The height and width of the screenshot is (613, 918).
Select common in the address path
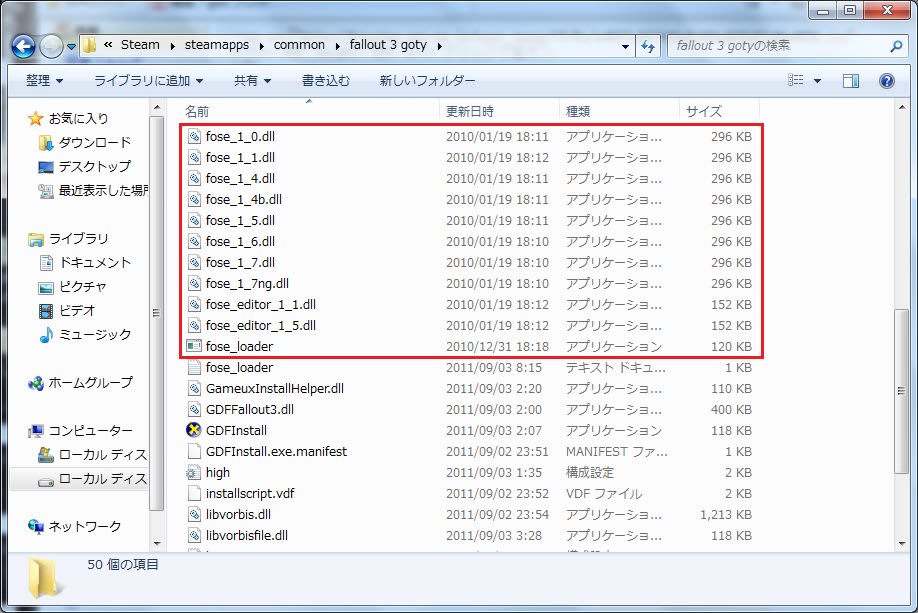(x=299, y=45)
